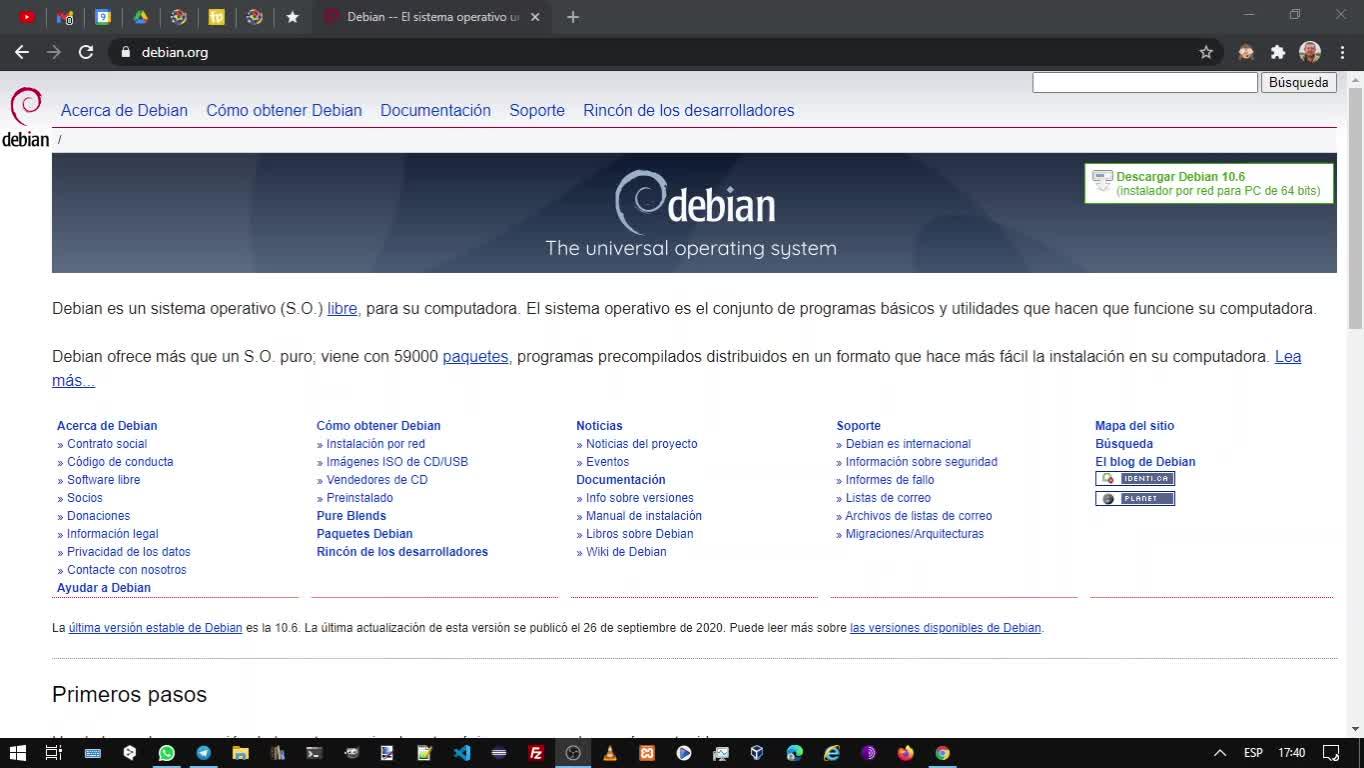Click the Ayudar a Debian link
Image resolution: width=1364 pixels, height=768 pixels.
pos(104,588)
